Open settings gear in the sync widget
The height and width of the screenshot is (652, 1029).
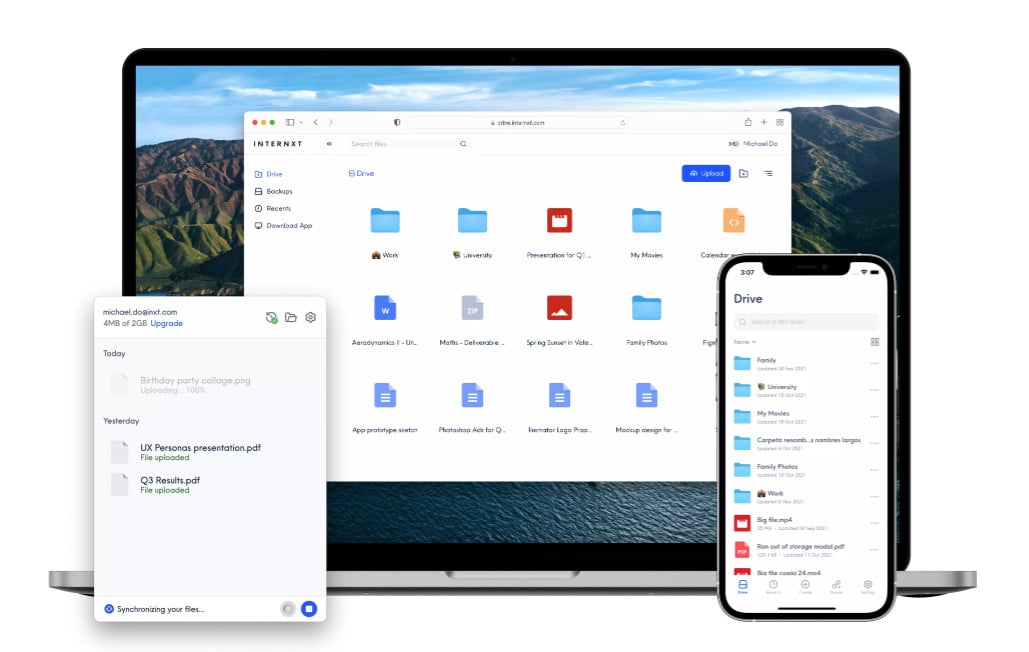pyautogui.click(x=311, y=317)
